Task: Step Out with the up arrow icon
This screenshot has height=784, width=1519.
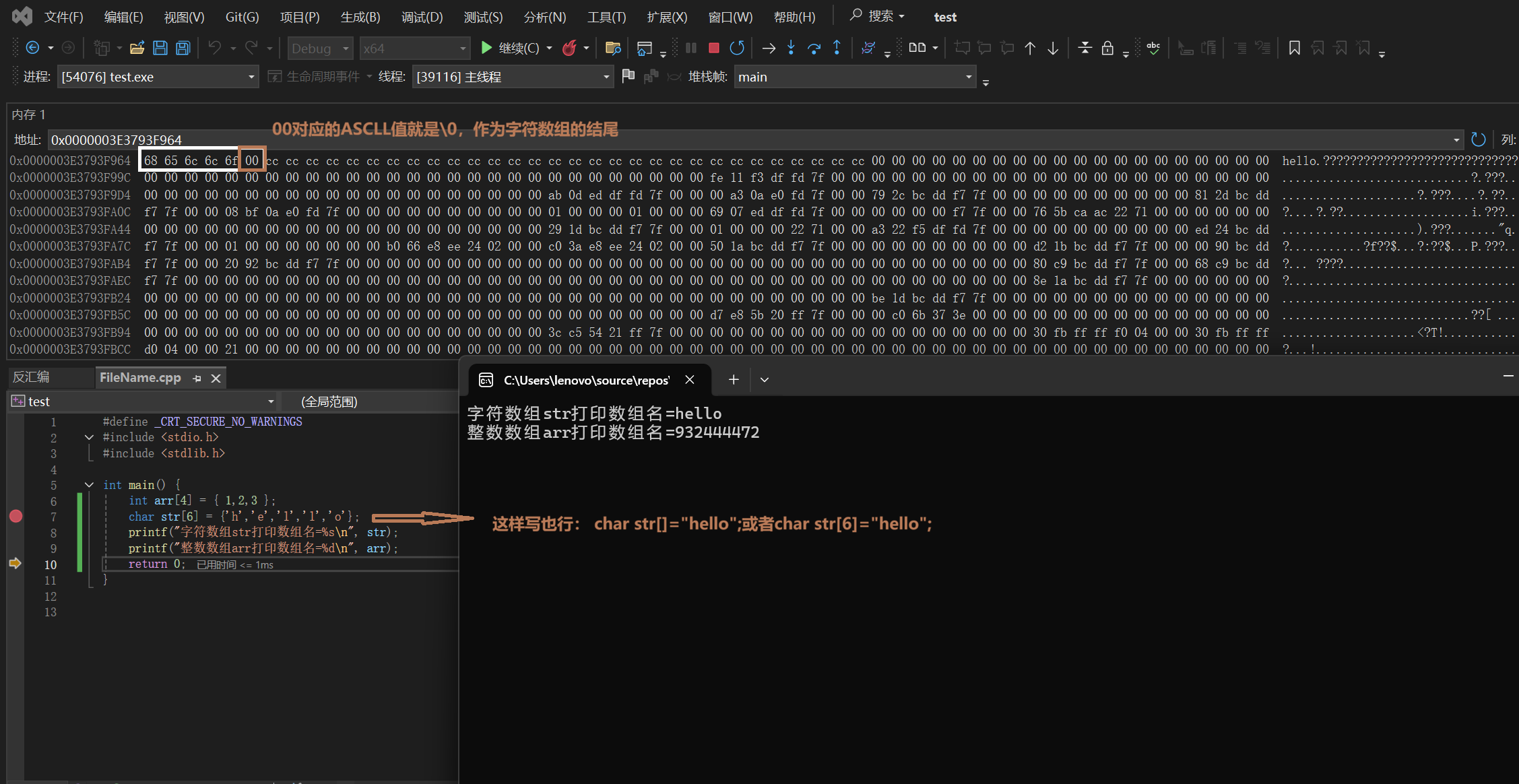Action: coord(837,48)
